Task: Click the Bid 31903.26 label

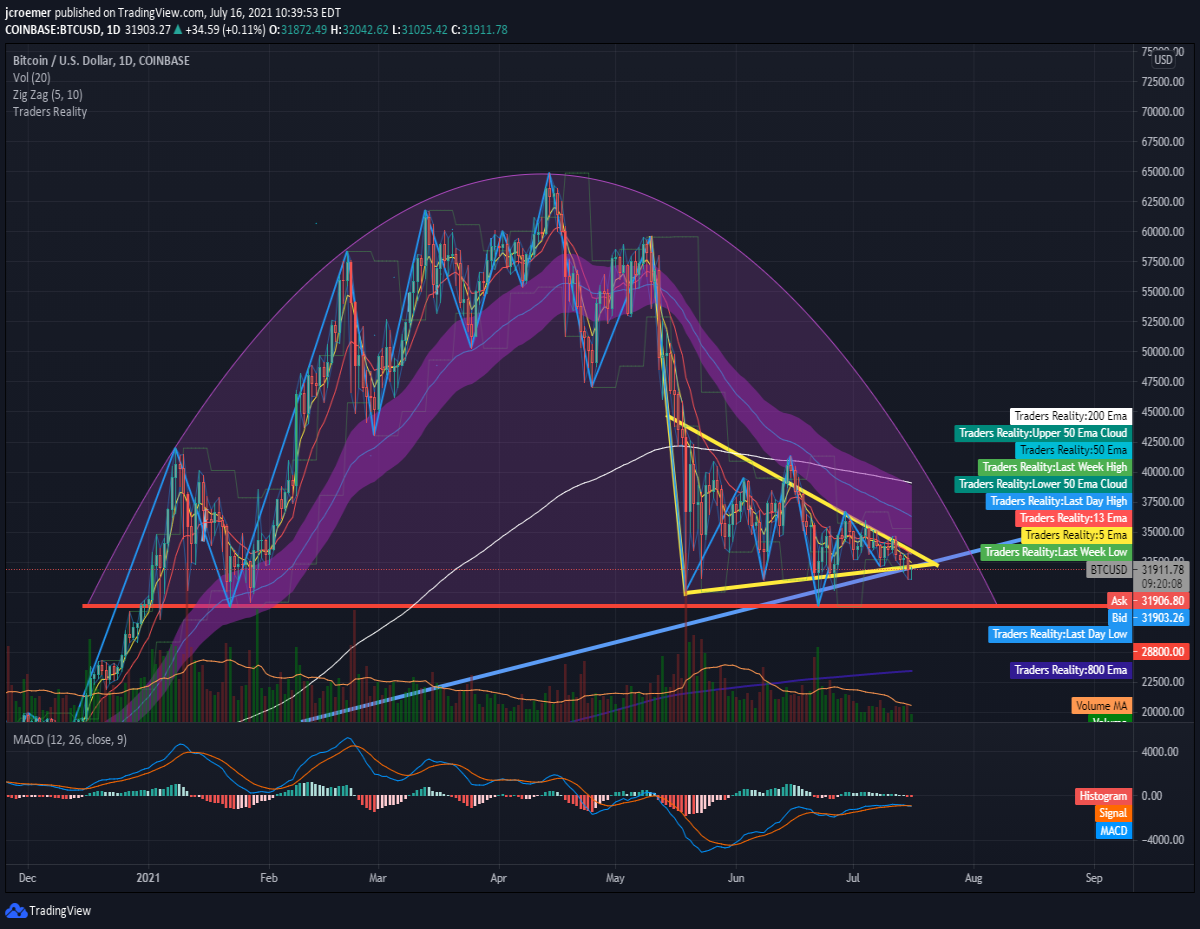Action: [x=1149, y=618]
